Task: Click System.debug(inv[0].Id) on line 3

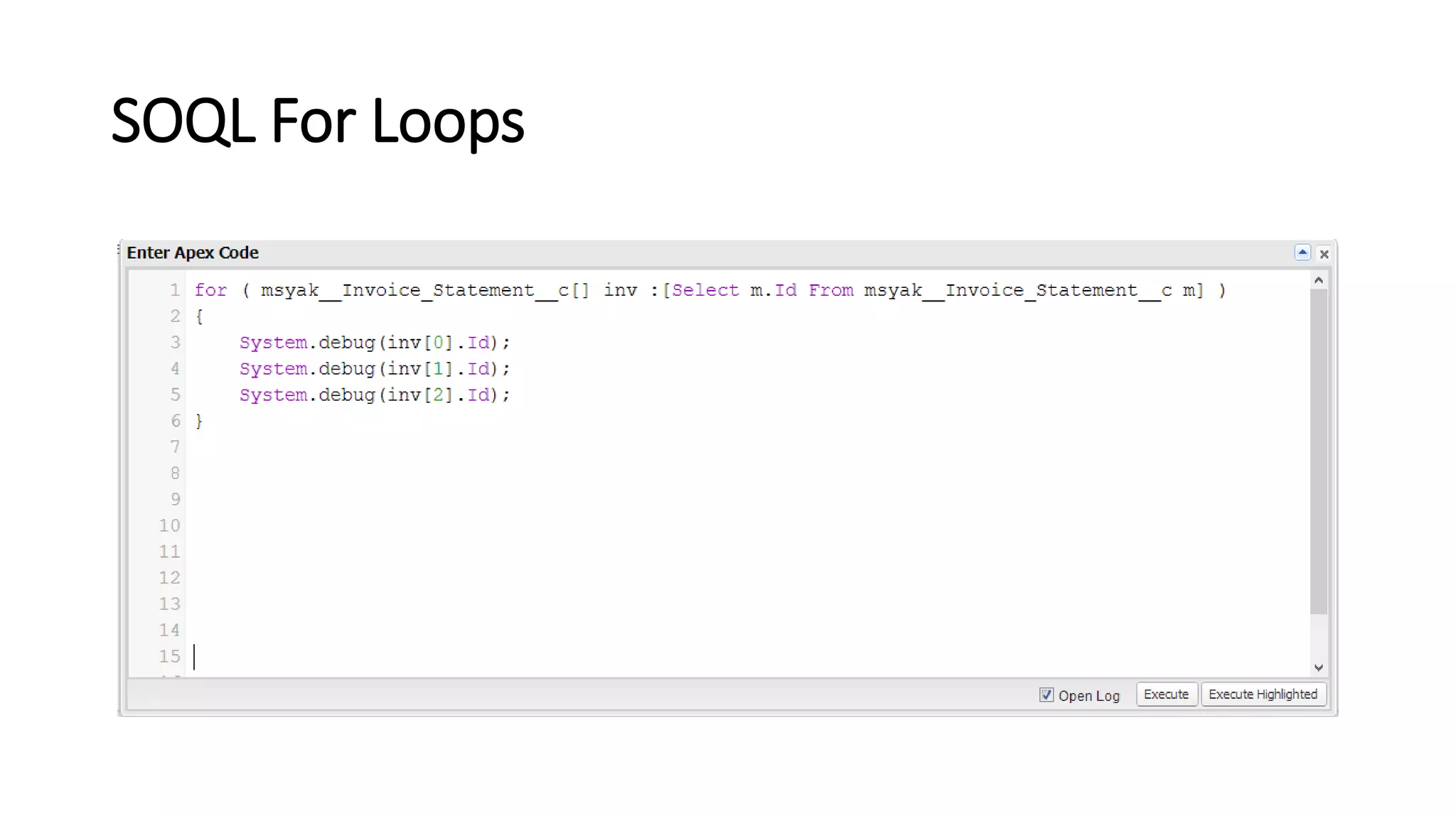Action: coord(375,343)
